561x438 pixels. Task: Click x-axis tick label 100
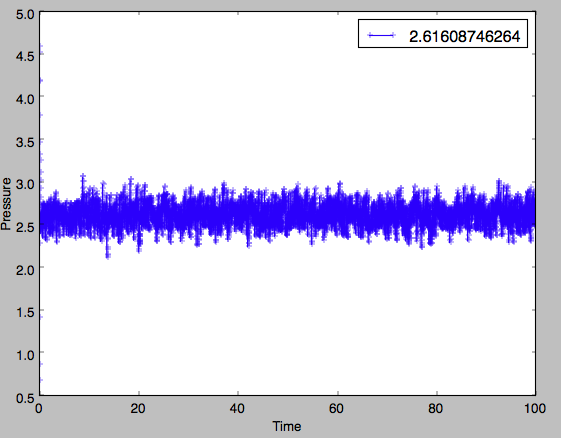coord(535,408)
